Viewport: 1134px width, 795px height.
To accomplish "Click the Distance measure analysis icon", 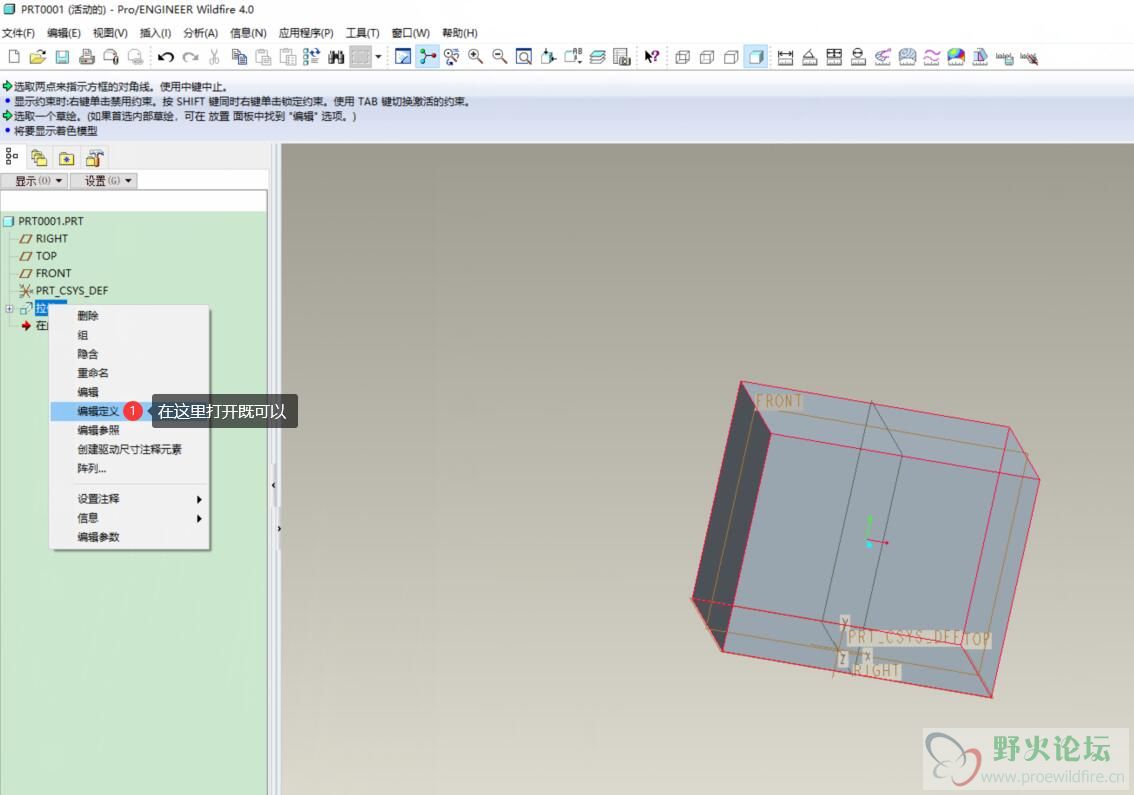I will [785, 56].
